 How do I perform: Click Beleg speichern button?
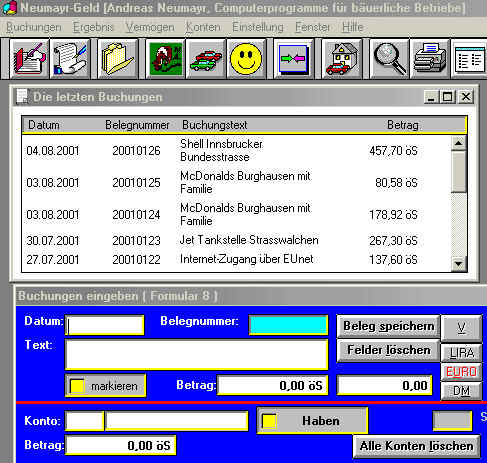[388, 326]
